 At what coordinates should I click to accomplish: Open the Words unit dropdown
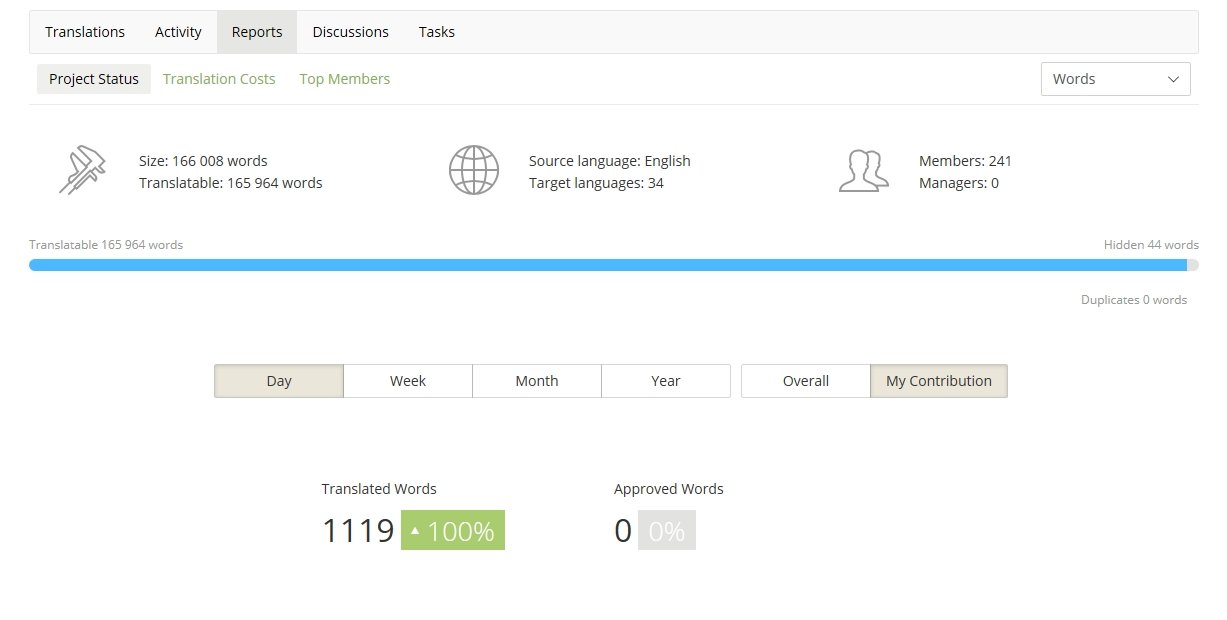[x=1115, y=79]
